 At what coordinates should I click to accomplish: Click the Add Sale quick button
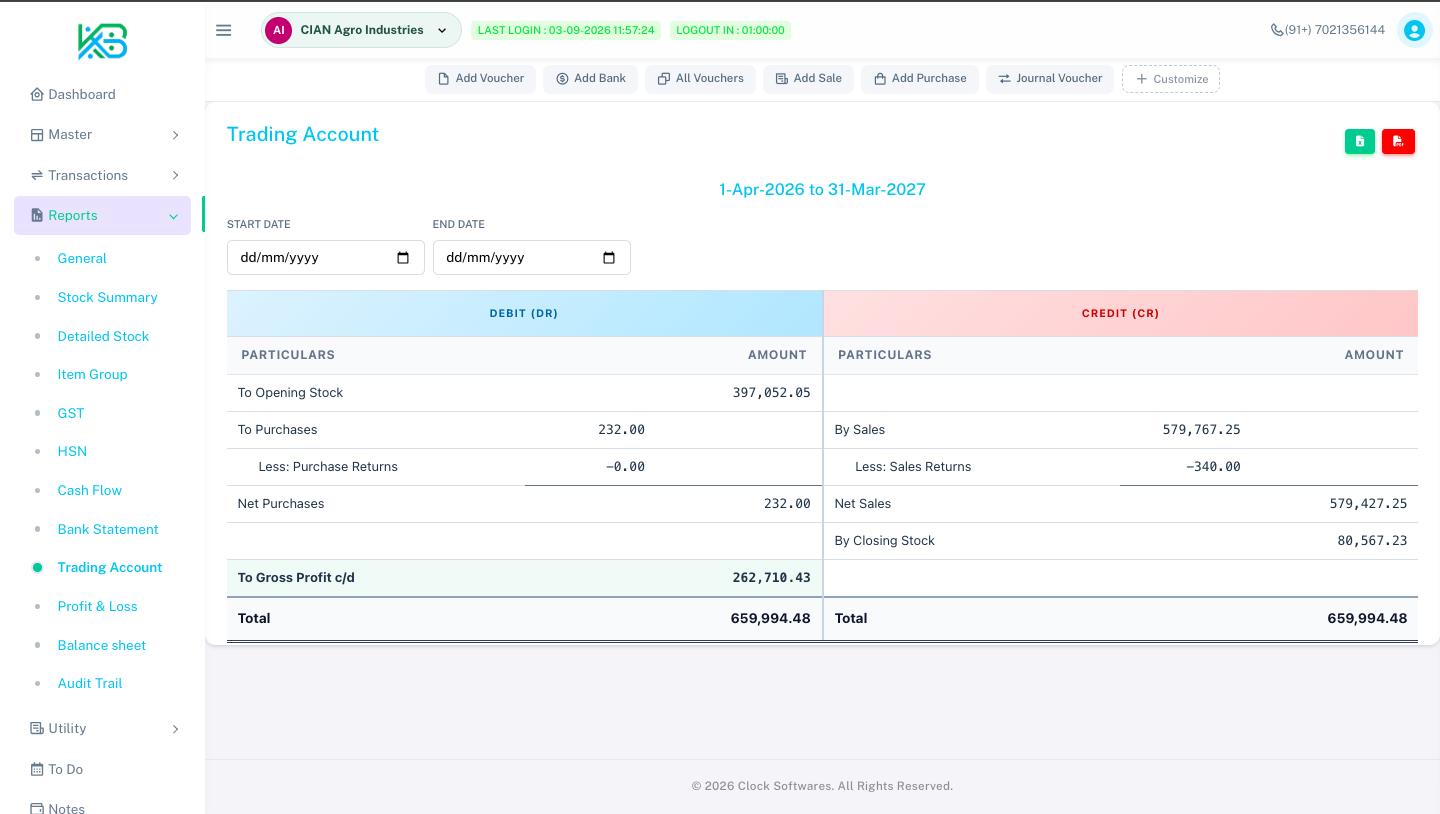[809, 79]
